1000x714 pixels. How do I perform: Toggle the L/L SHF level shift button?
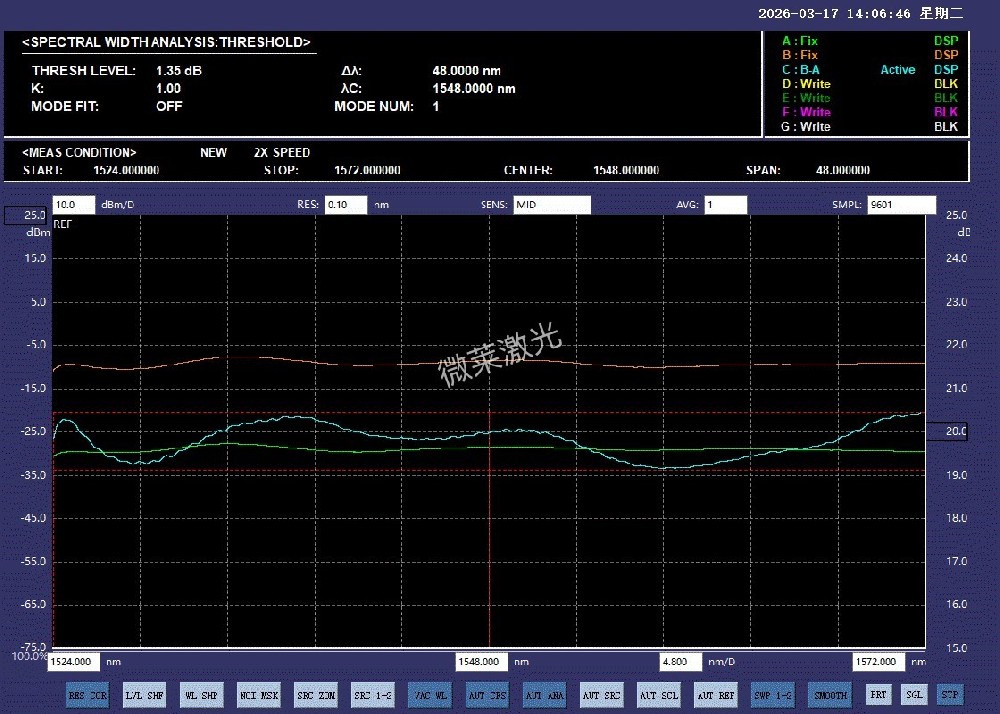145,695
